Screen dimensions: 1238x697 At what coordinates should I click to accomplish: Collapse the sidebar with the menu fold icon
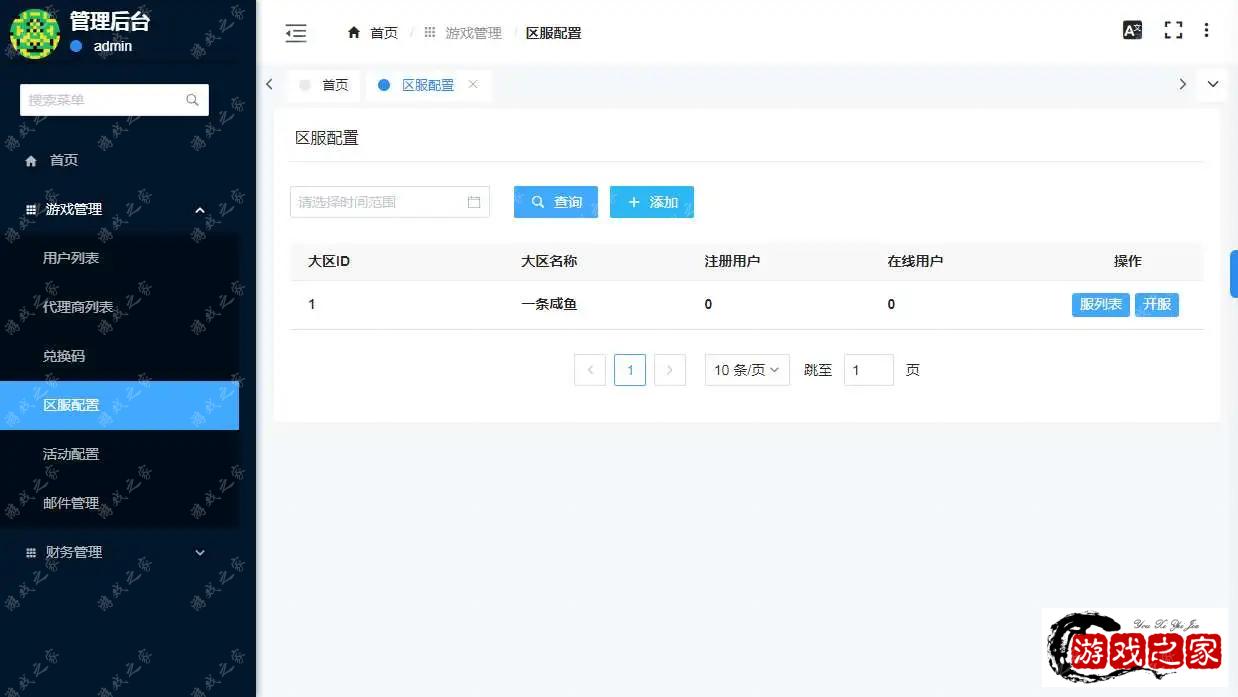(296, 33)
